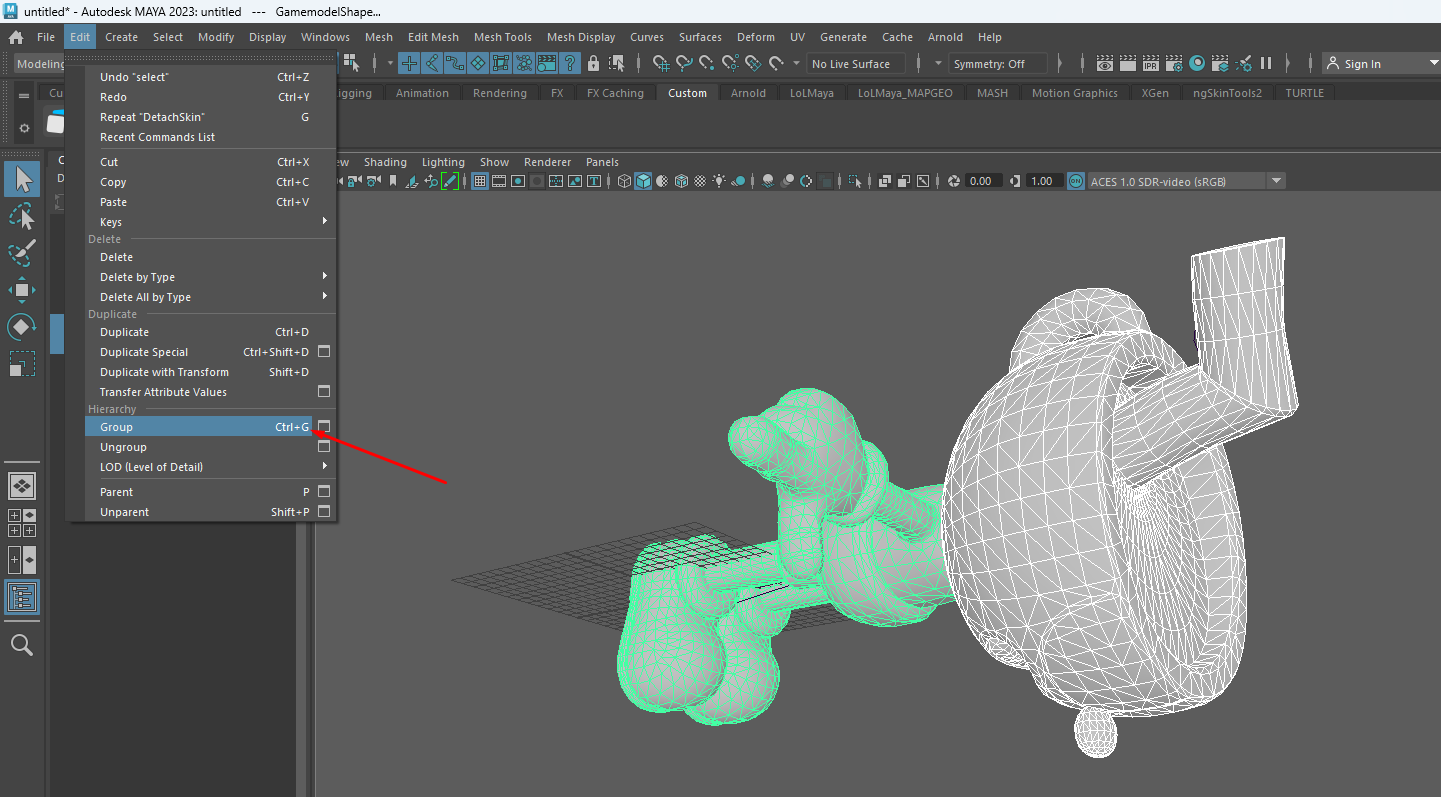
Task: Toggle the viewport isolate select icon
Action: coord(853,181)
